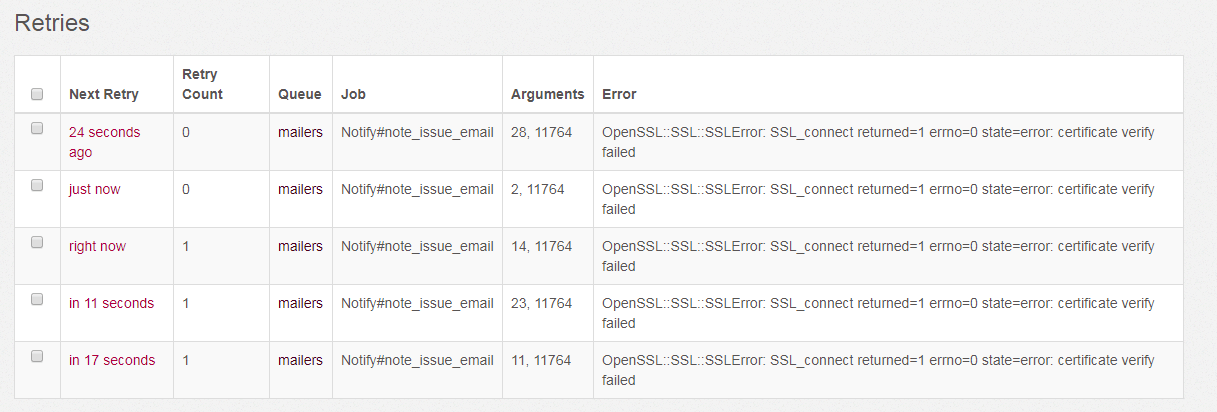The height and width of the screenshot is (412, 1217).
Task: Click the 'right now' next retry link
Action: (x=97, y=246)
